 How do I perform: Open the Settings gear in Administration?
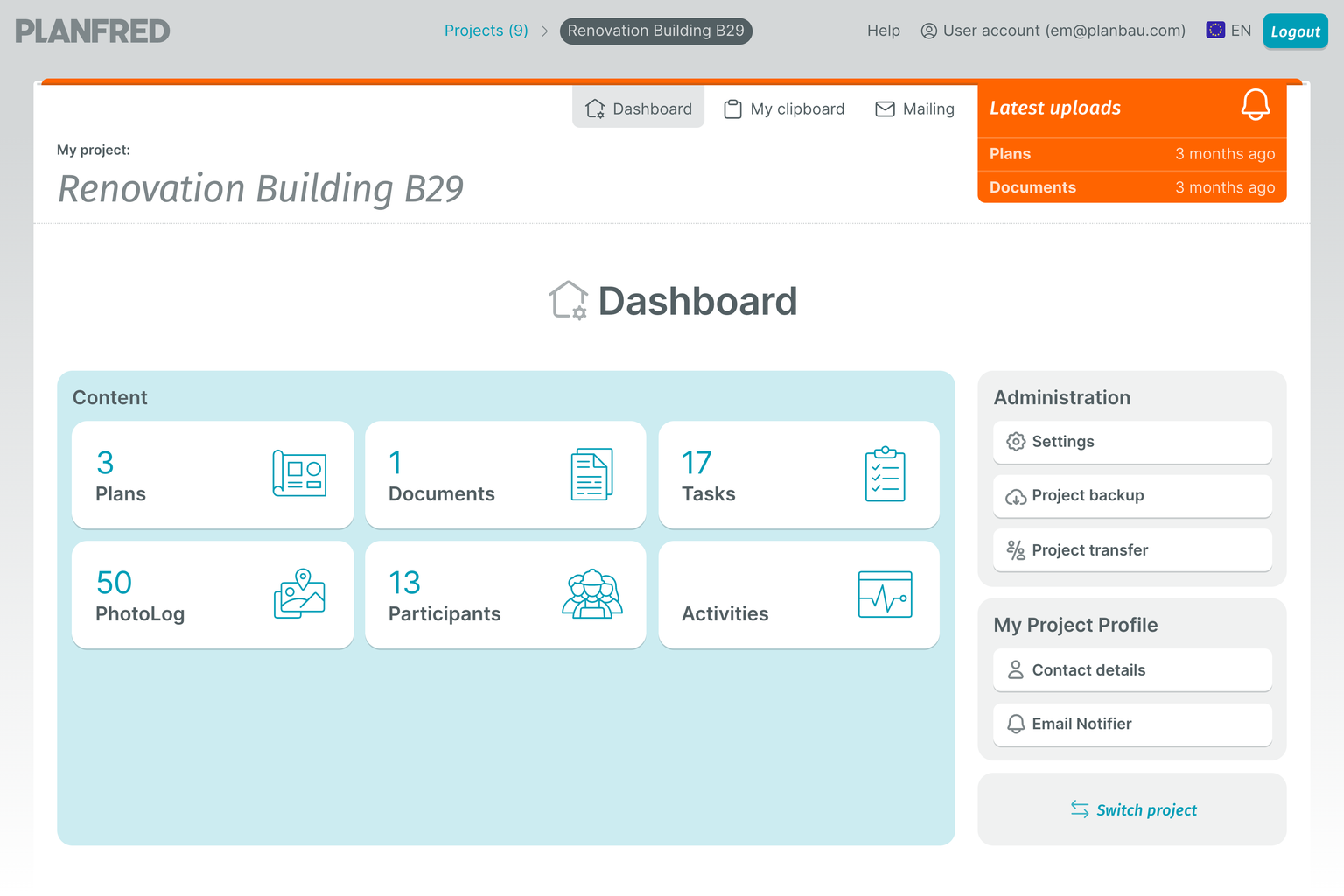point(1016,442)
